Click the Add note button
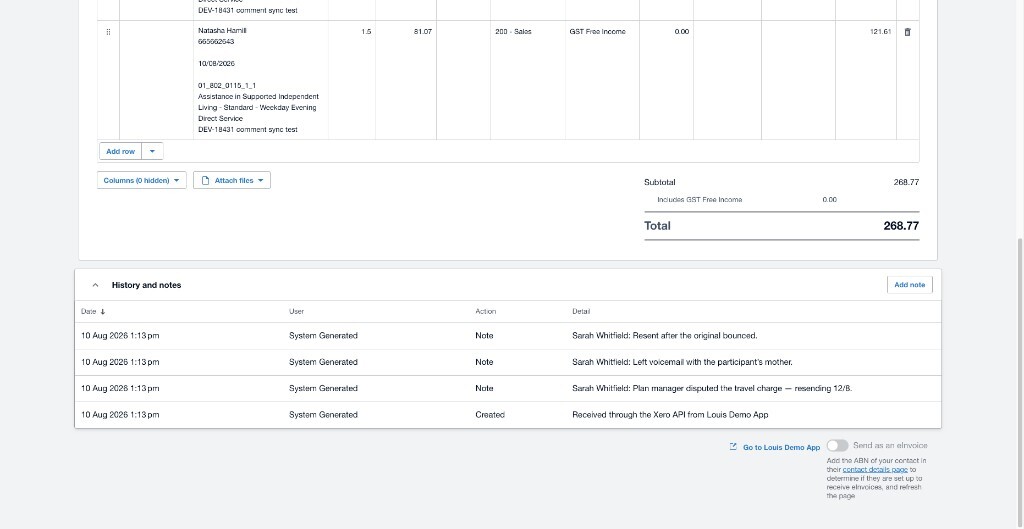 tap(910, 285)
